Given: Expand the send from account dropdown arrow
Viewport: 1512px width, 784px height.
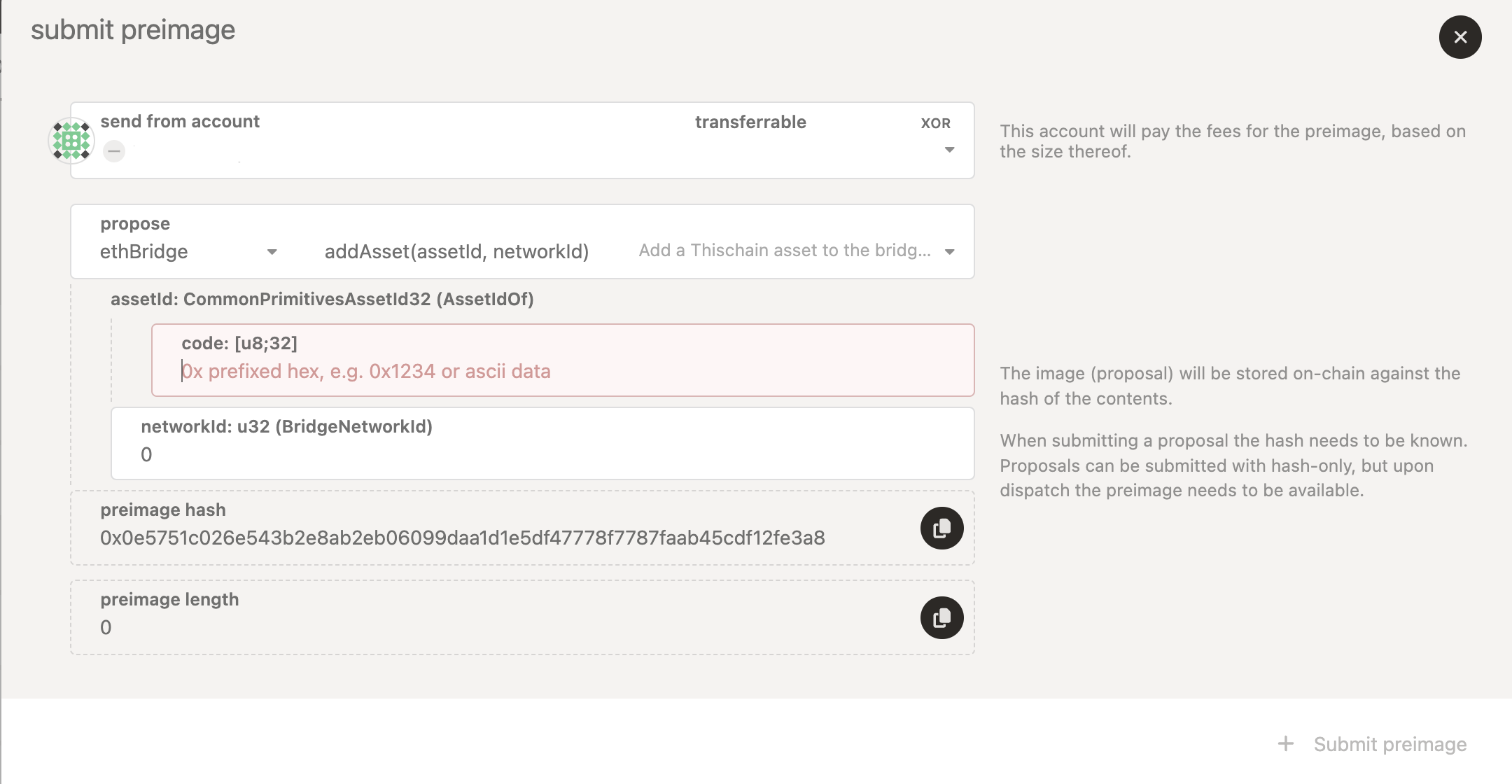Looking at the screenshot, I should click(x=949, y=150).
